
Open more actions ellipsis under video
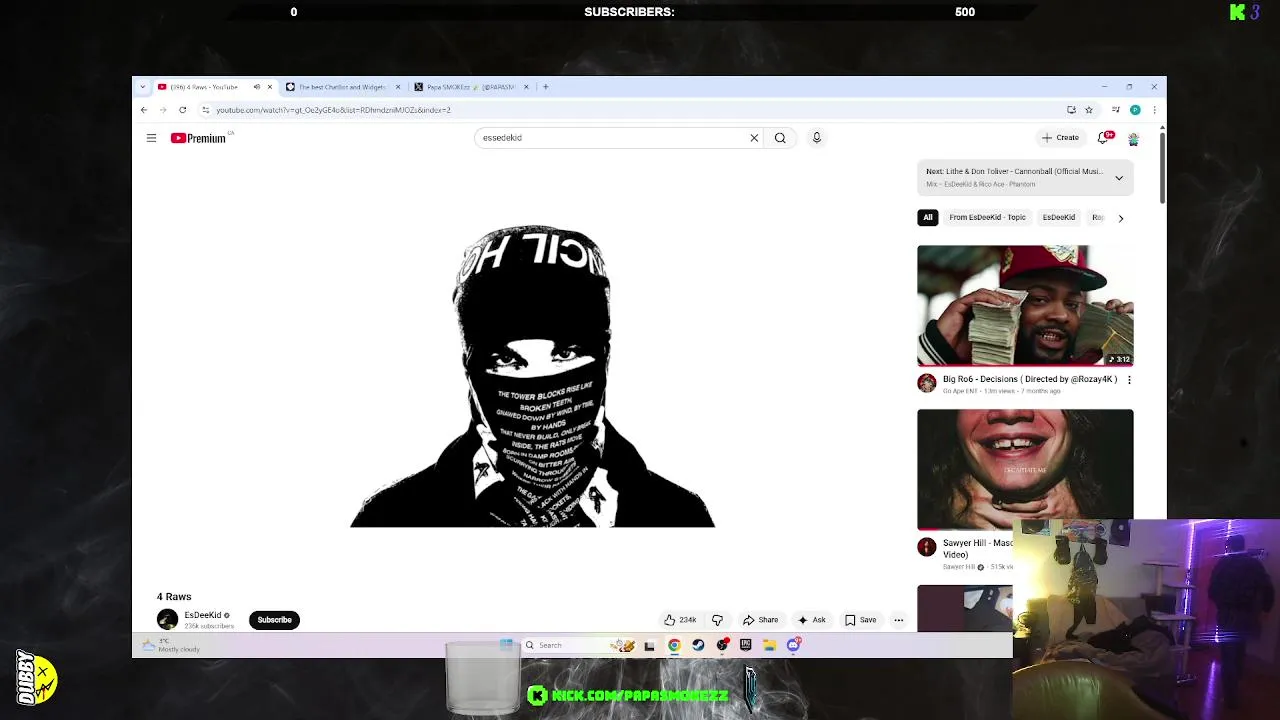[x=898, y=620]
